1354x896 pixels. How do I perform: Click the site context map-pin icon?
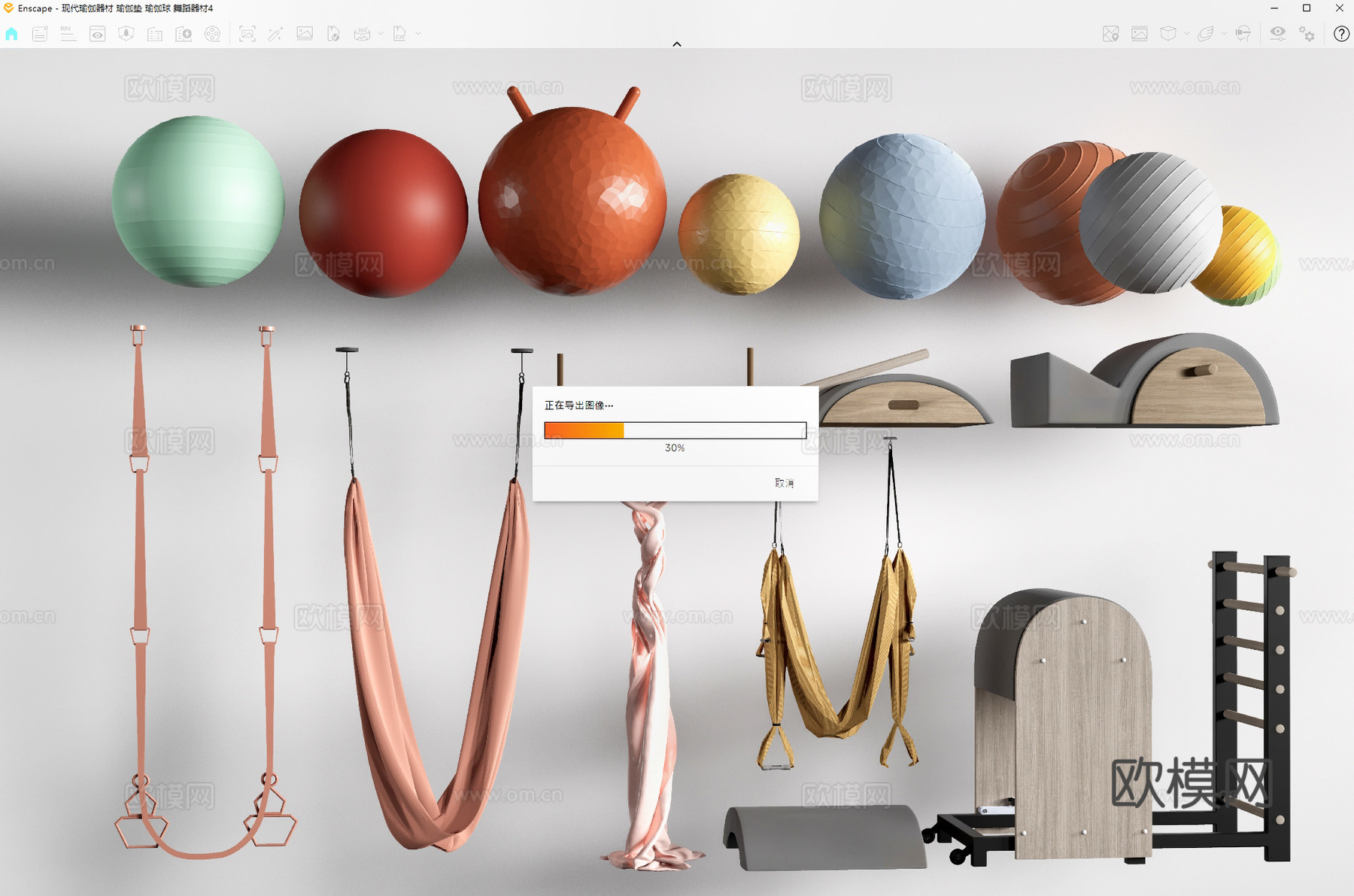(1111, 34)
